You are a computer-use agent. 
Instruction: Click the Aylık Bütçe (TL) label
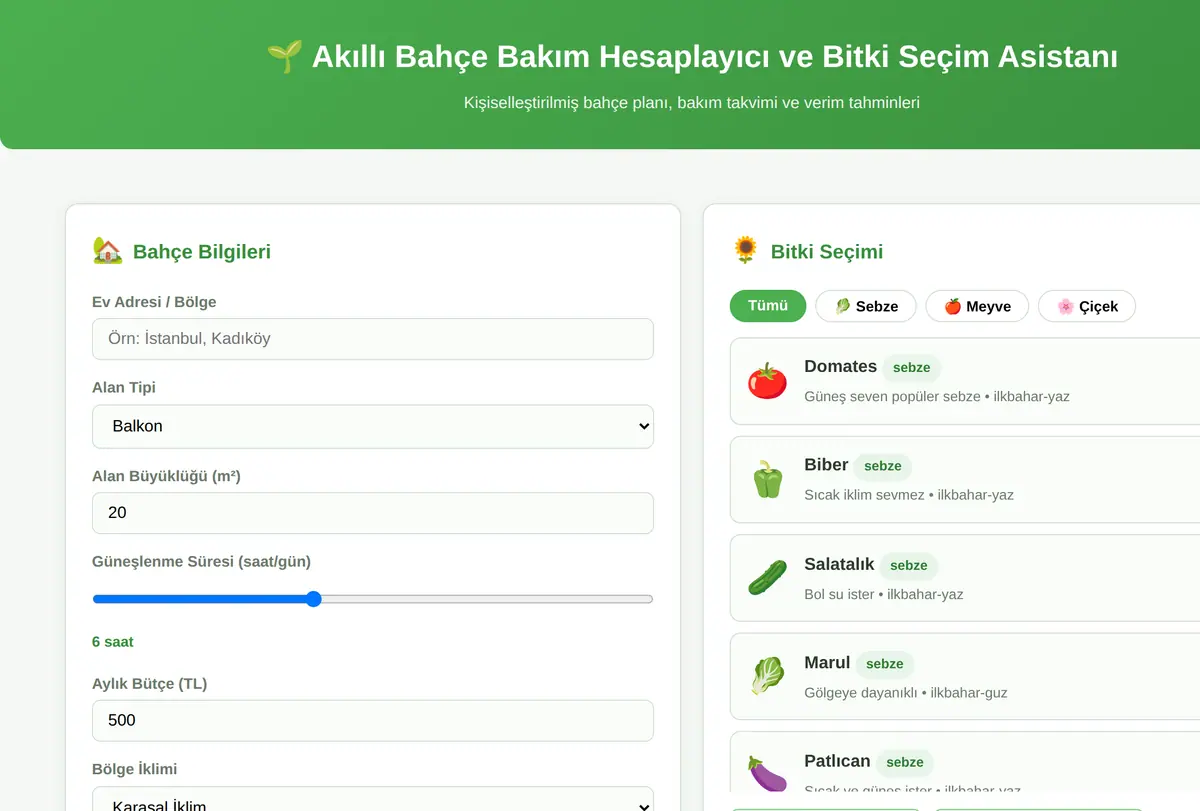click(150, 683)
